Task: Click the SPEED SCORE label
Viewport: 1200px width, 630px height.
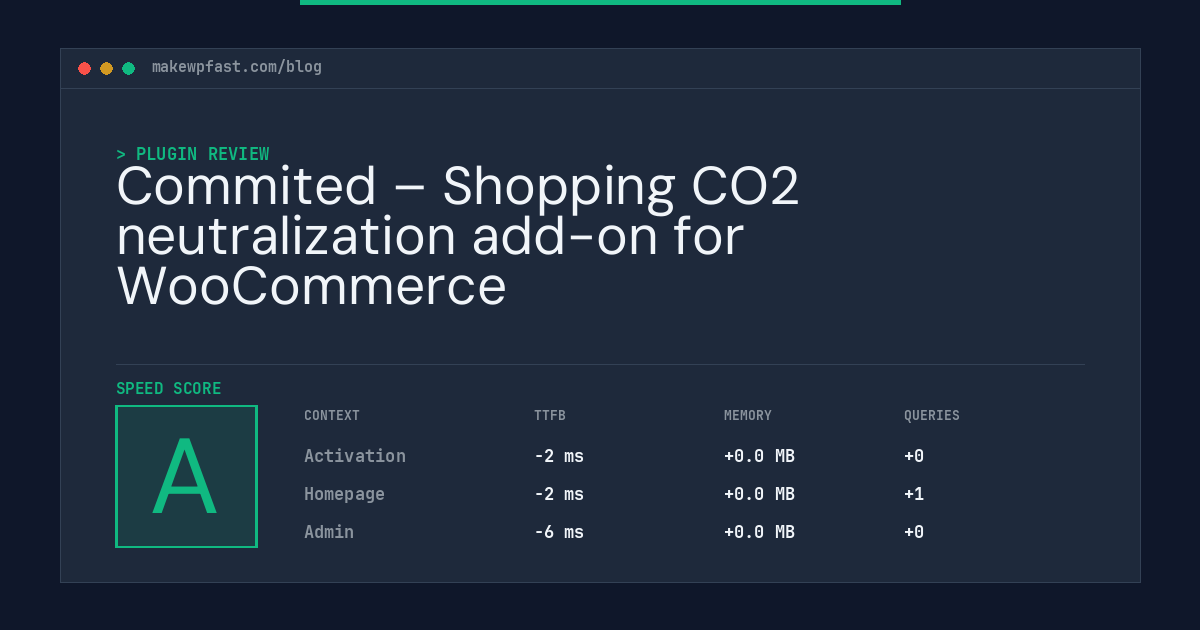Action: coord(169,389)
